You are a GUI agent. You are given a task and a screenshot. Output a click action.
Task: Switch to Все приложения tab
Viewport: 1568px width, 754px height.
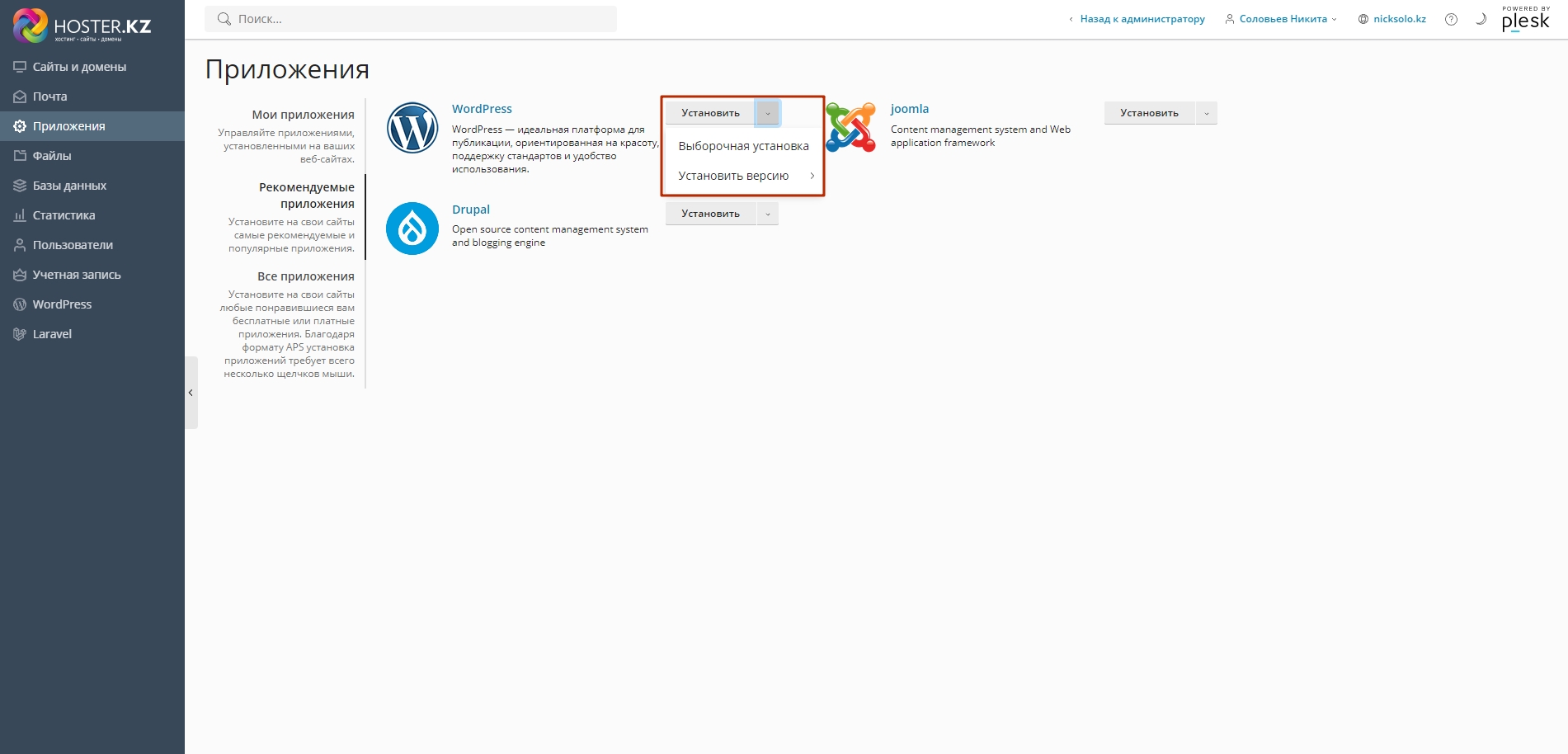coord(306,276)
